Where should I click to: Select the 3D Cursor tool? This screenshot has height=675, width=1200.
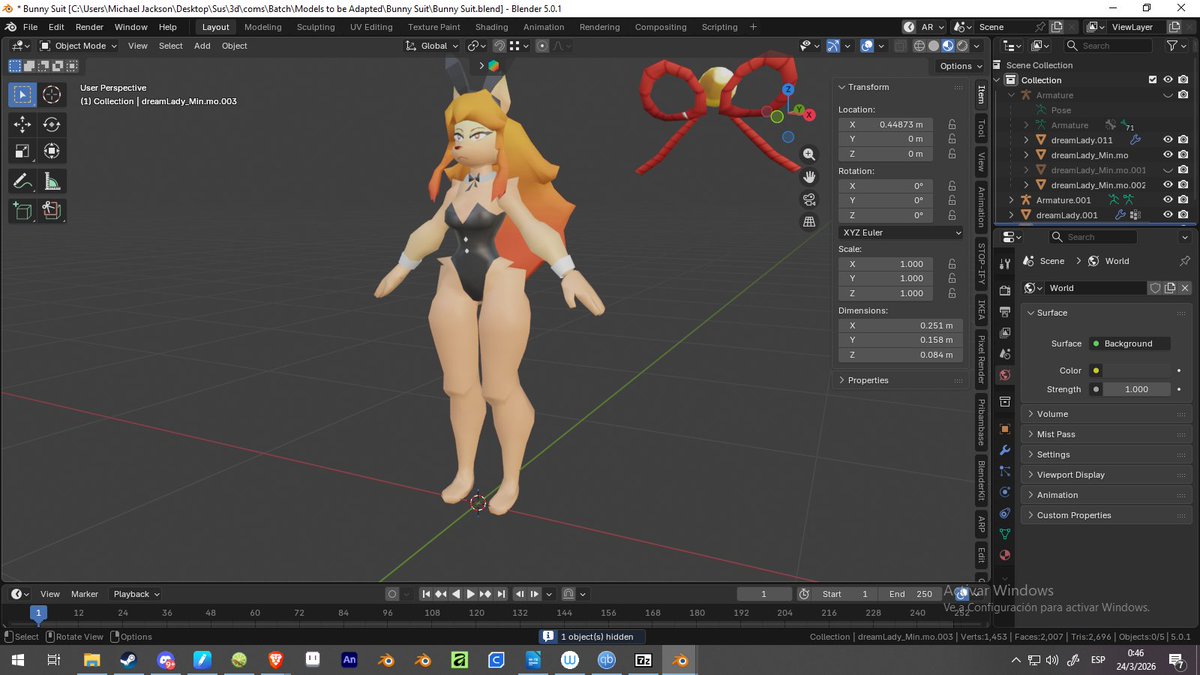(x=52, y=94)
